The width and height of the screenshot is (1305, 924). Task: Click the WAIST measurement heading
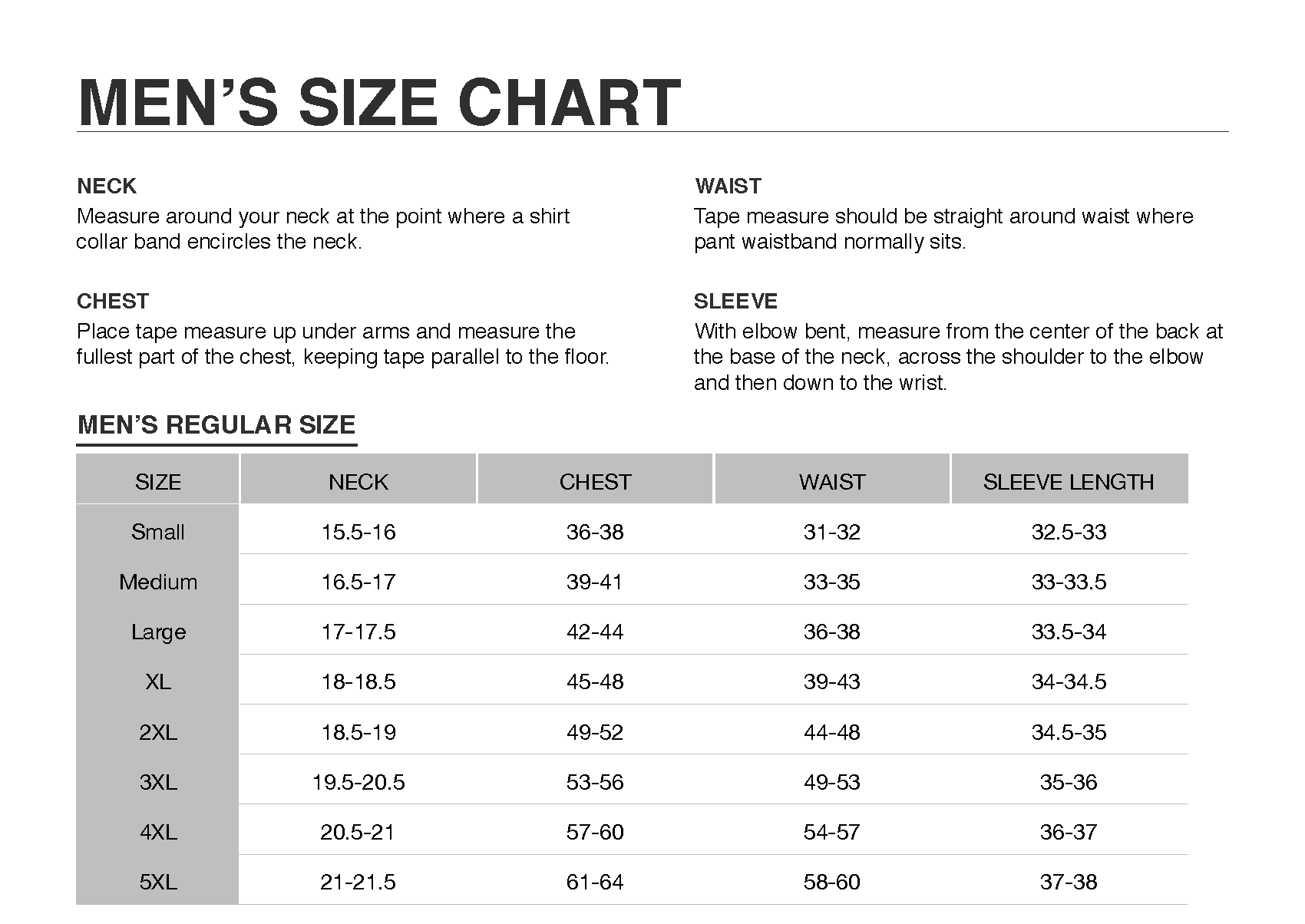pos(728,186)
